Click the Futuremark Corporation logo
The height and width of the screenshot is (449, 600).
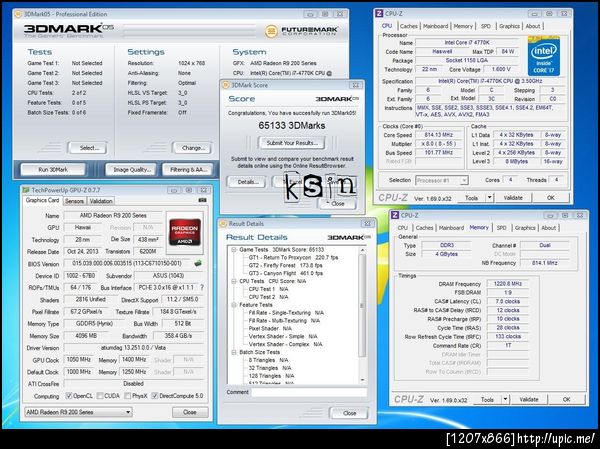tap(302, 31)
